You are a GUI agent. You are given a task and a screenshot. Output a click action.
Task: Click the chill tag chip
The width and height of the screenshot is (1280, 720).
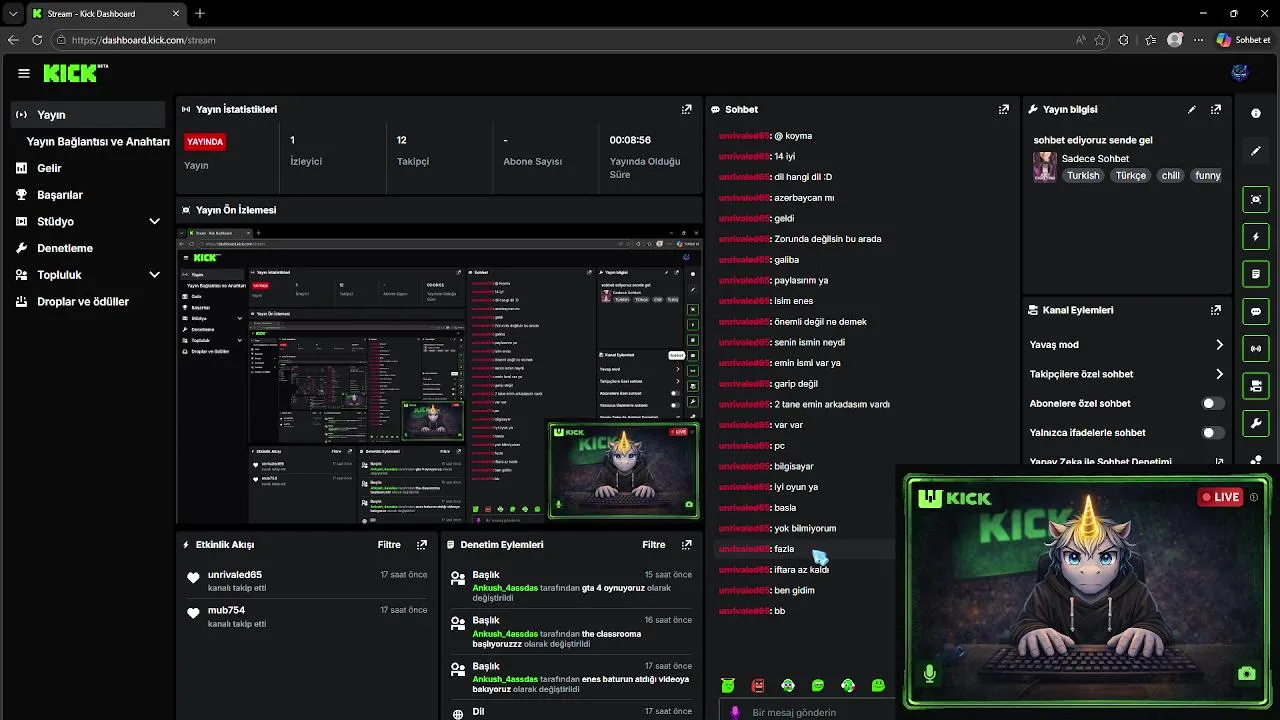tap(1170, 175)
